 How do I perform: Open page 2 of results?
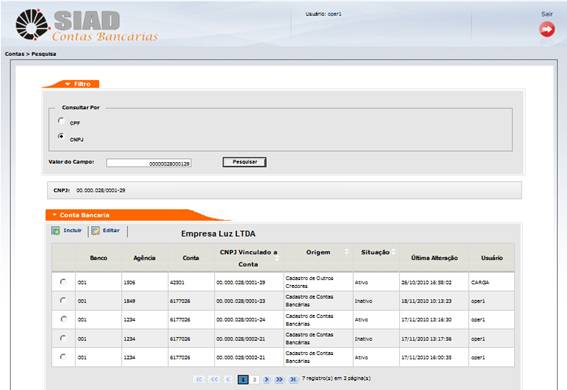tap(255, 379)
